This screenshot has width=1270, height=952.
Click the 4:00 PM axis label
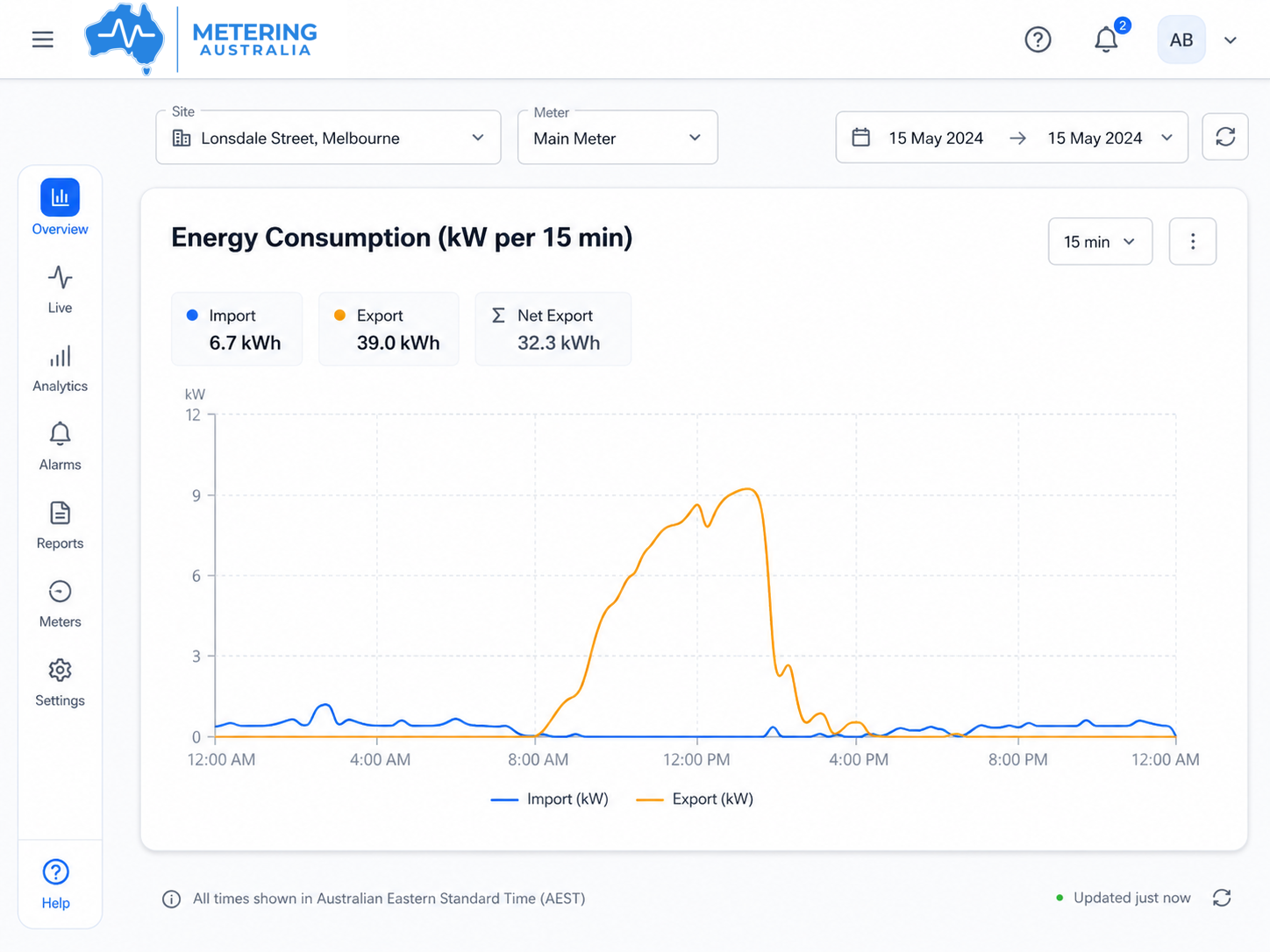[859, 760]
